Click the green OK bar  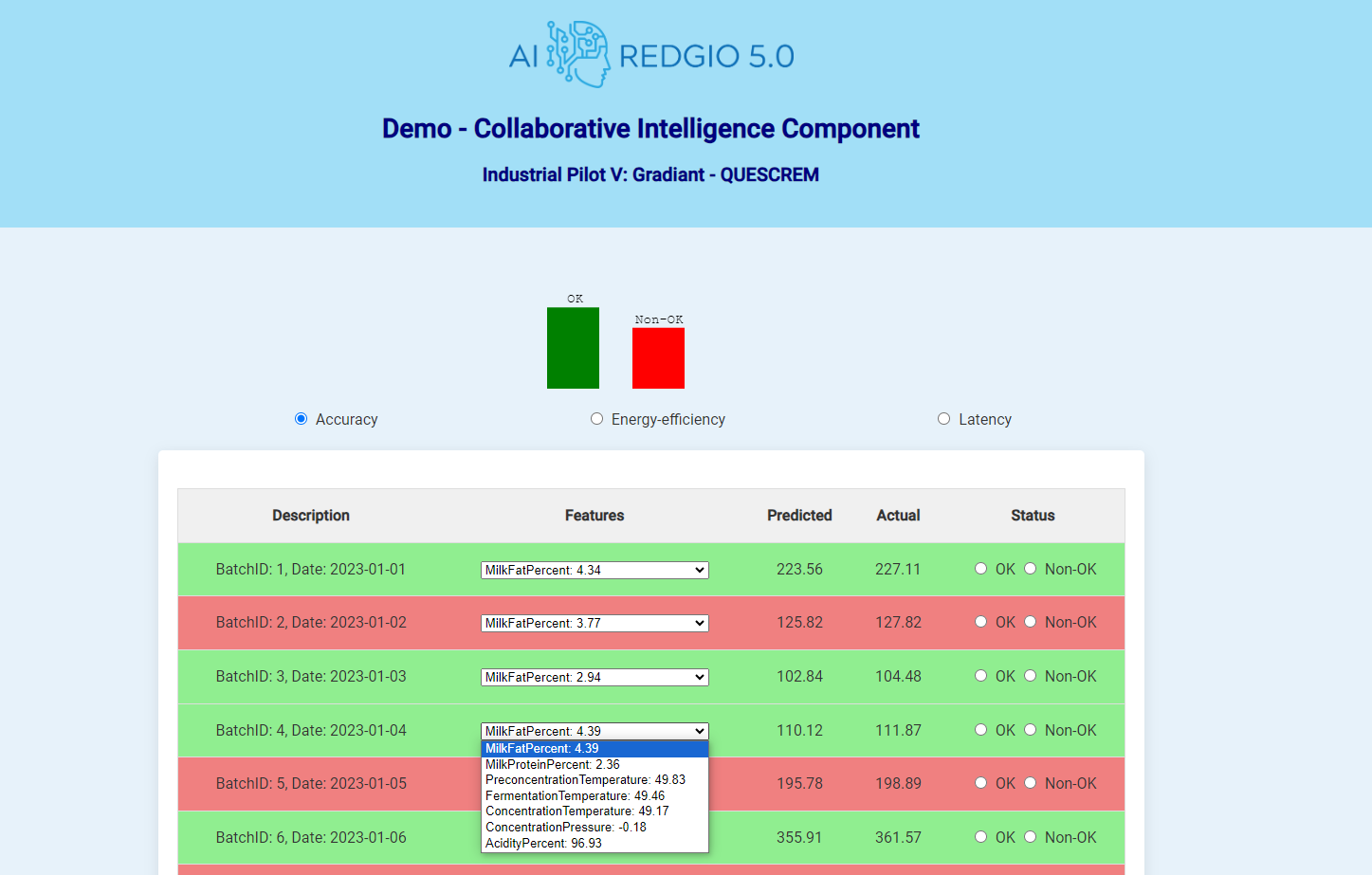tap(573, 348)
